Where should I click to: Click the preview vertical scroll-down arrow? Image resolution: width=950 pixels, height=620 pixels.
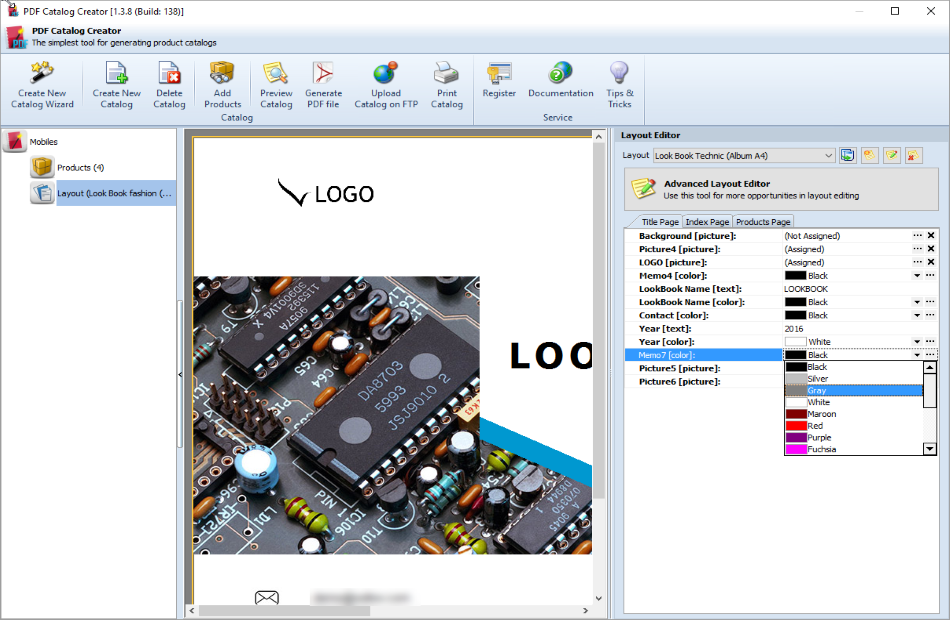click(x=599, y=599)
